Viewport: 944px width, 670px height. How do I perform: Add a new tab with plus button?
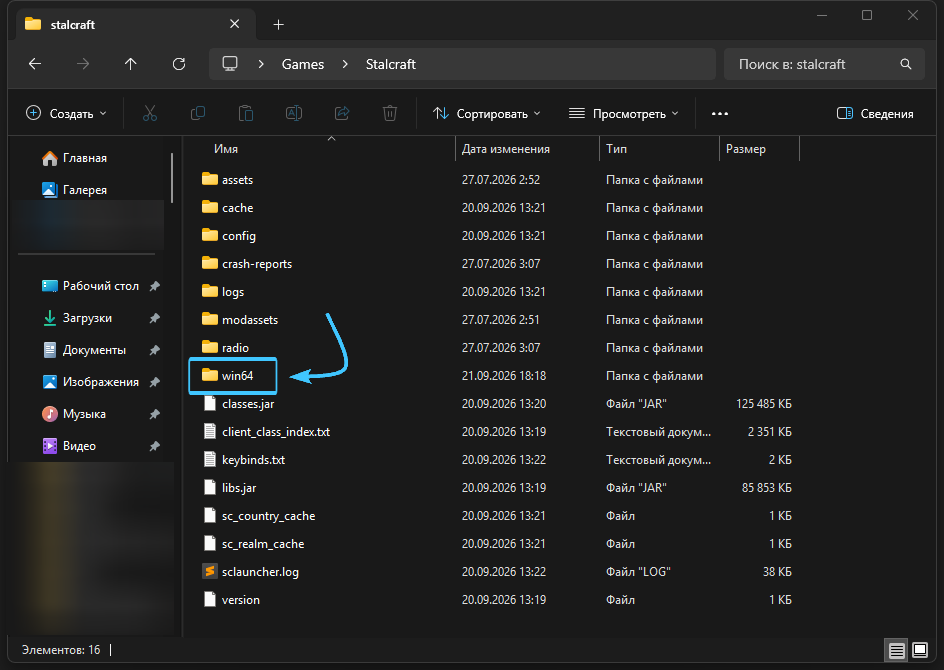278,25
